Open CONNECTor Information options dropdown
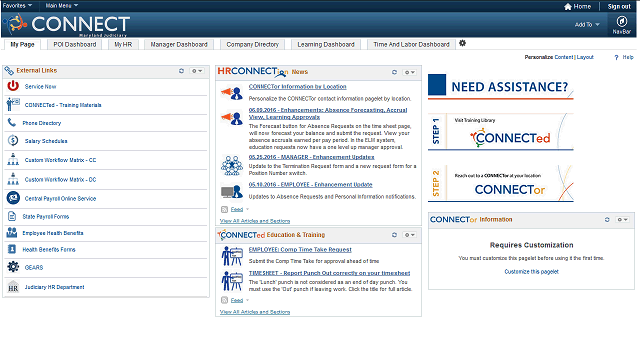This screenshot has height=360, width=640. pyautogui.click(x=623, y=220)
